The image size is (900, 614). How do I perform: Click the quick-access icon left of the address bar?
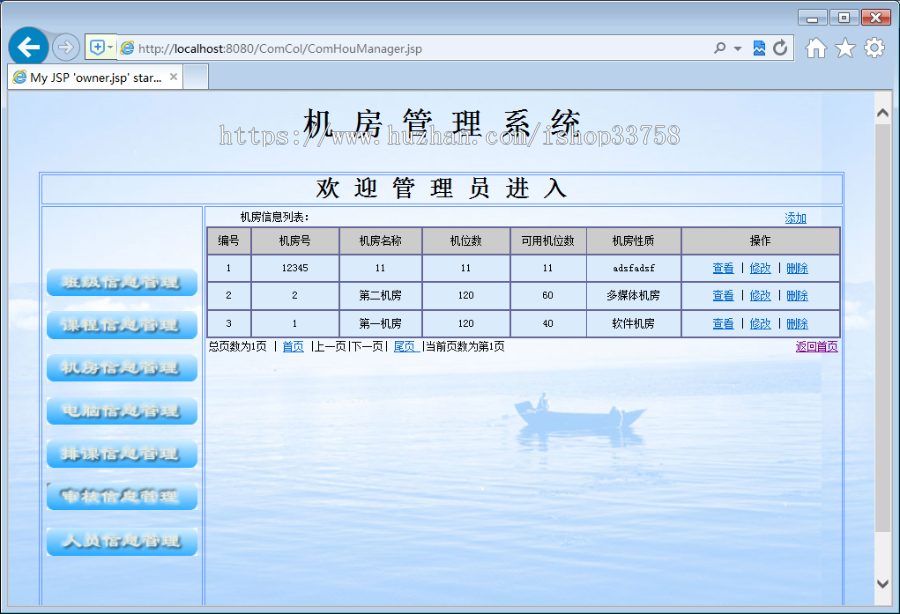coord(97,47)
